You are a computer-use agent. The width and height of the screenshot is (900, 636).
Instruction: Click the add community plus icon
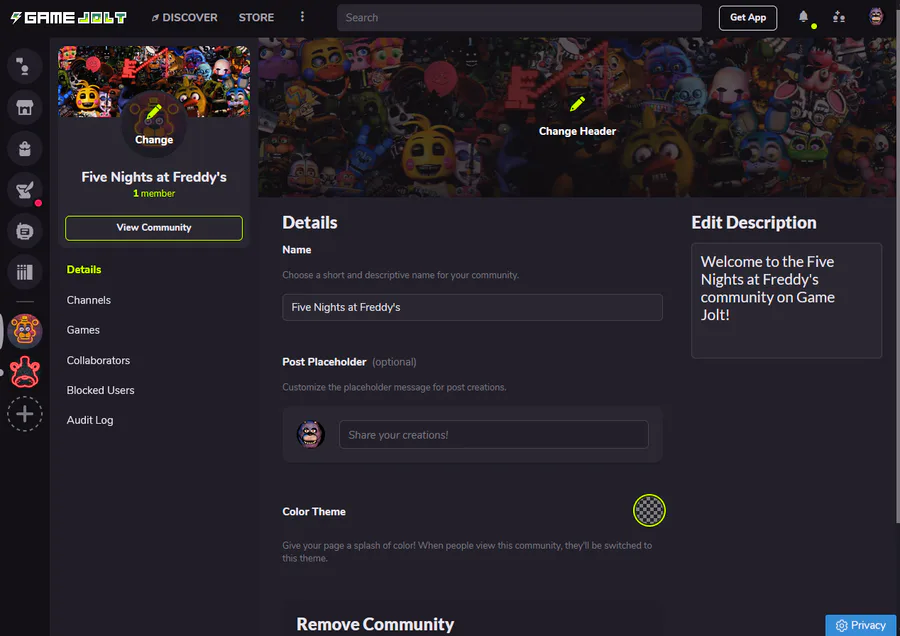[x=25, y=414]
